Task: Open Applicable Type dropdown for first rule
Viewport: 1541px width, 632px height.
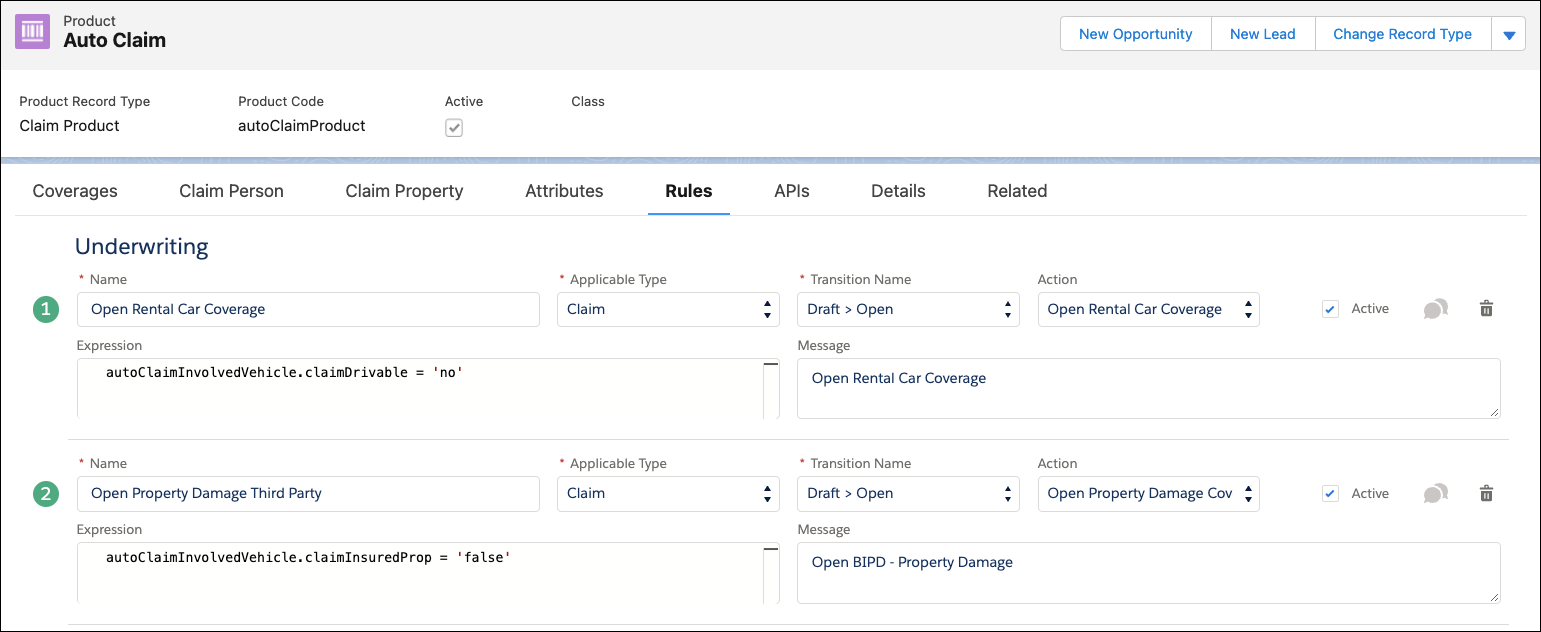Action: (x=668, y=309)
